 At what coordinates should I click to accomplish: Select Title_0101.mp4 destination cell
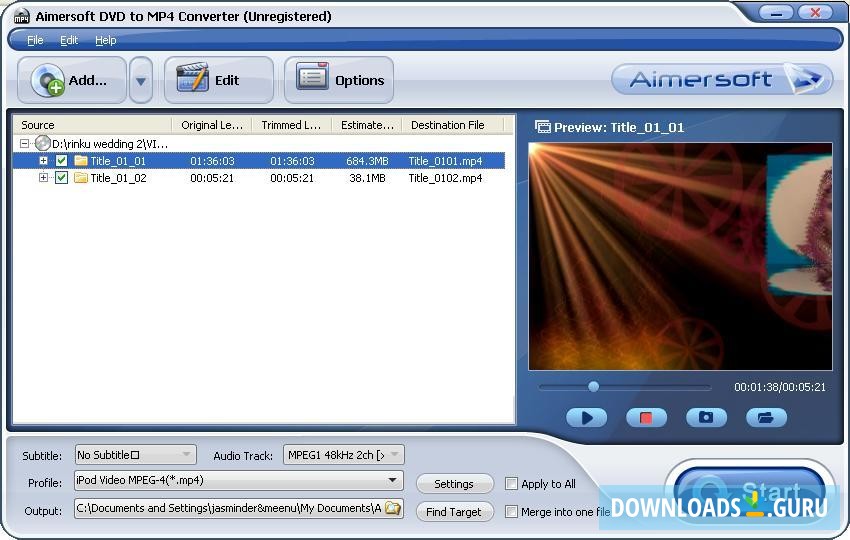445,161
